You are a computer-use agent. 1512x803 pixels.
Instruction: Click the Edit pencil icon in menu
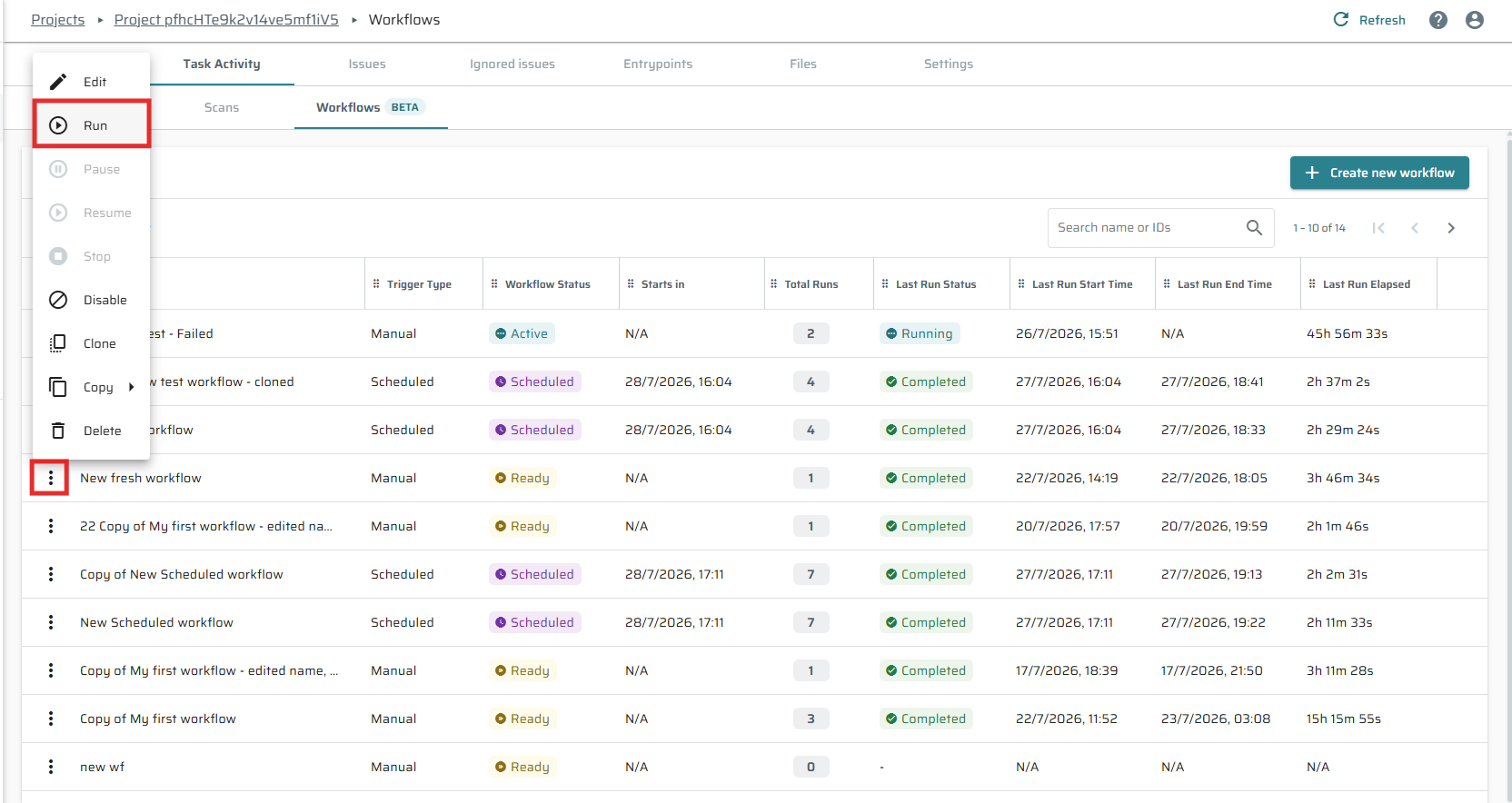(x=58, y=82)
